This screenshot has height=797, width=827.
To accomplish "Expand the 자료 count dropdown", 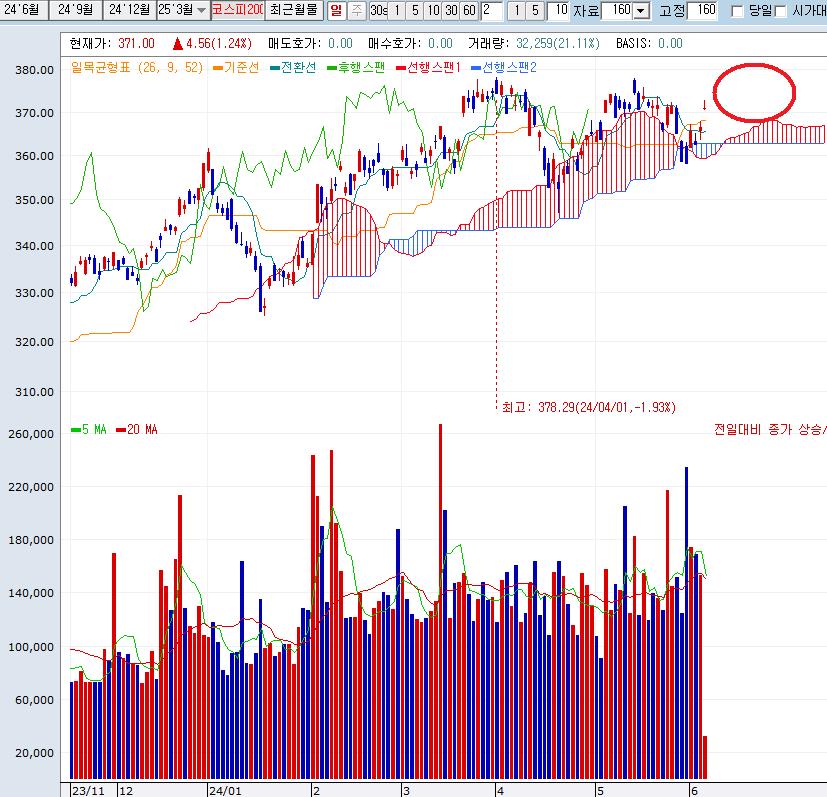I will pyautogui.click(x=640, y=11).
